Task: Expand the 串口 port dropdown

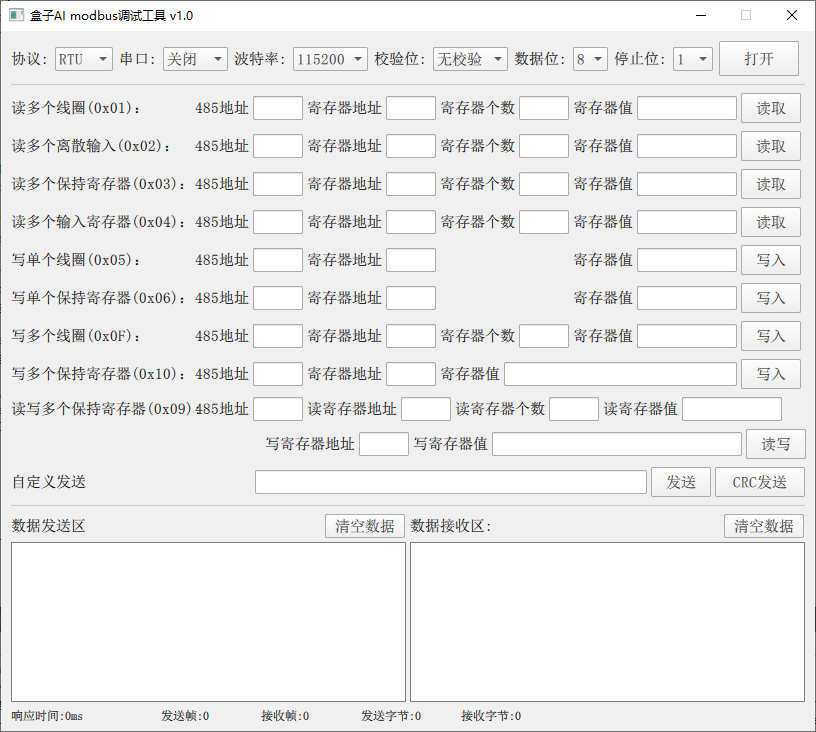Action: (195, 59)
